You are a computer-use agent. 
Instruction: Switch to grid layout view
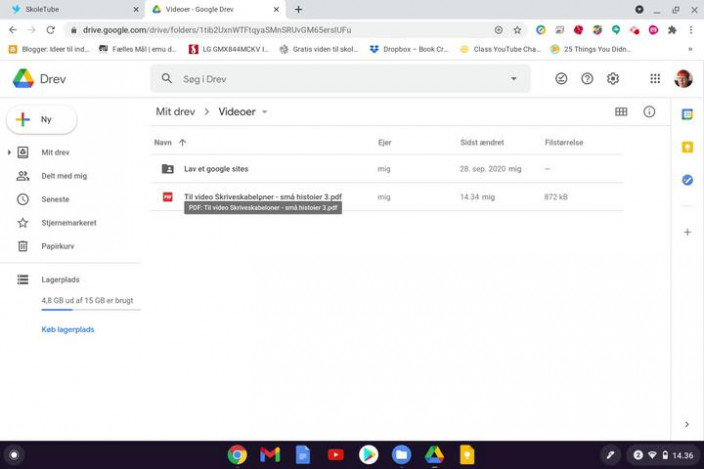pyautogui.click(x=621, y=112)
